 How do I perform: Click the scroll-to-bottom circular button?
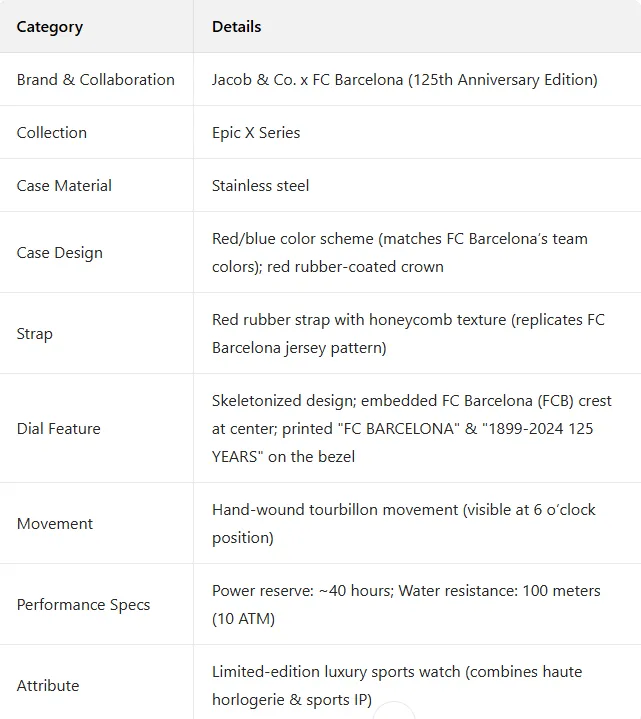pos(394,712)
